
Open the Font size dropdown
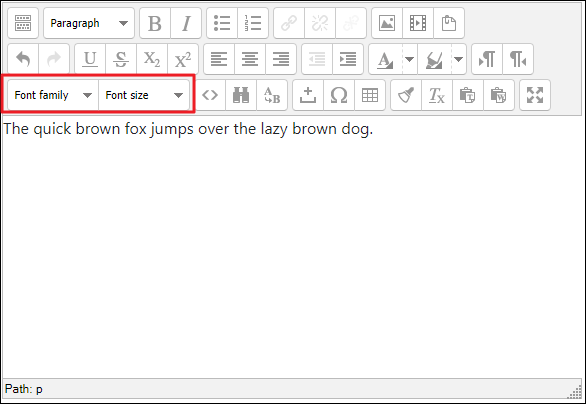[x=144, y=95]
